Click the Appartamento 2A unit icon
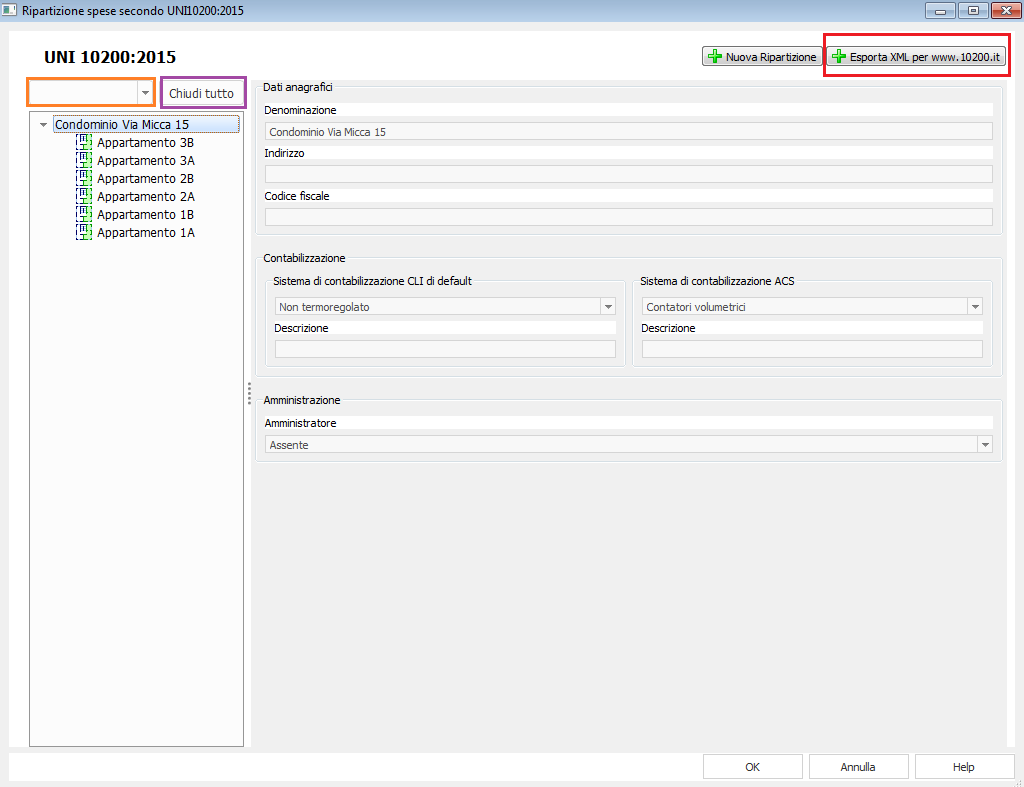Image resolution: width=1024 pixels, height=787 pixels. click(x=84, y=197)
